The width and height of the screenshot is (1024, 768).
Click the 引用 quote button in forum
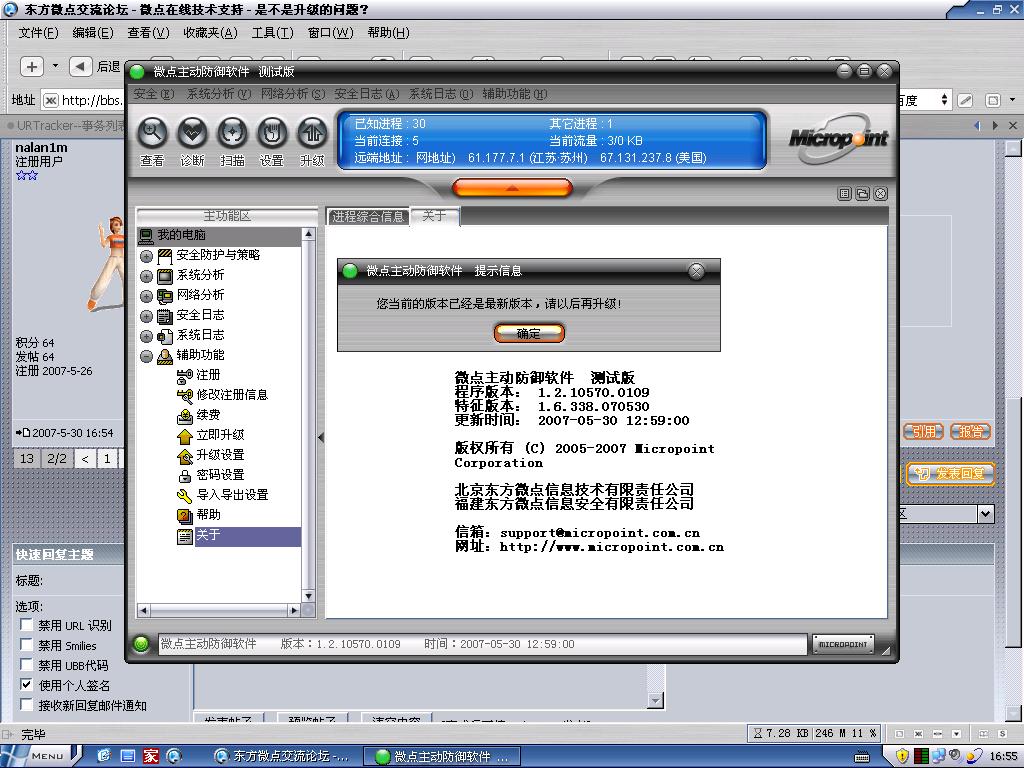click(x=923, y=432)
